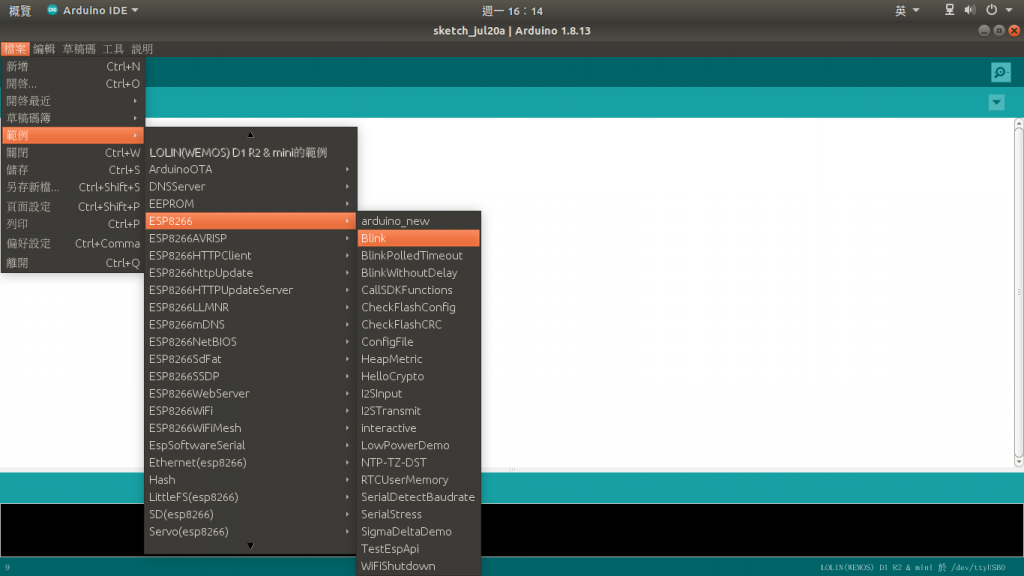Expand the DNSServer examples
Image resolution: width=1024 pixels, height=576 pixels.
tap(250, 187)
